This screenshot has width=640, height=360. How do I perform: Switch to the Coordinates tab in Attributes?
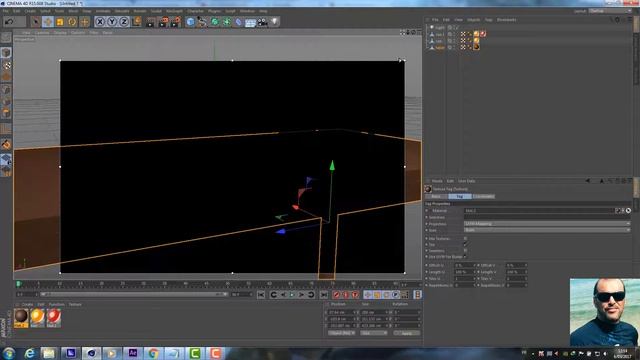pos(484,196)
